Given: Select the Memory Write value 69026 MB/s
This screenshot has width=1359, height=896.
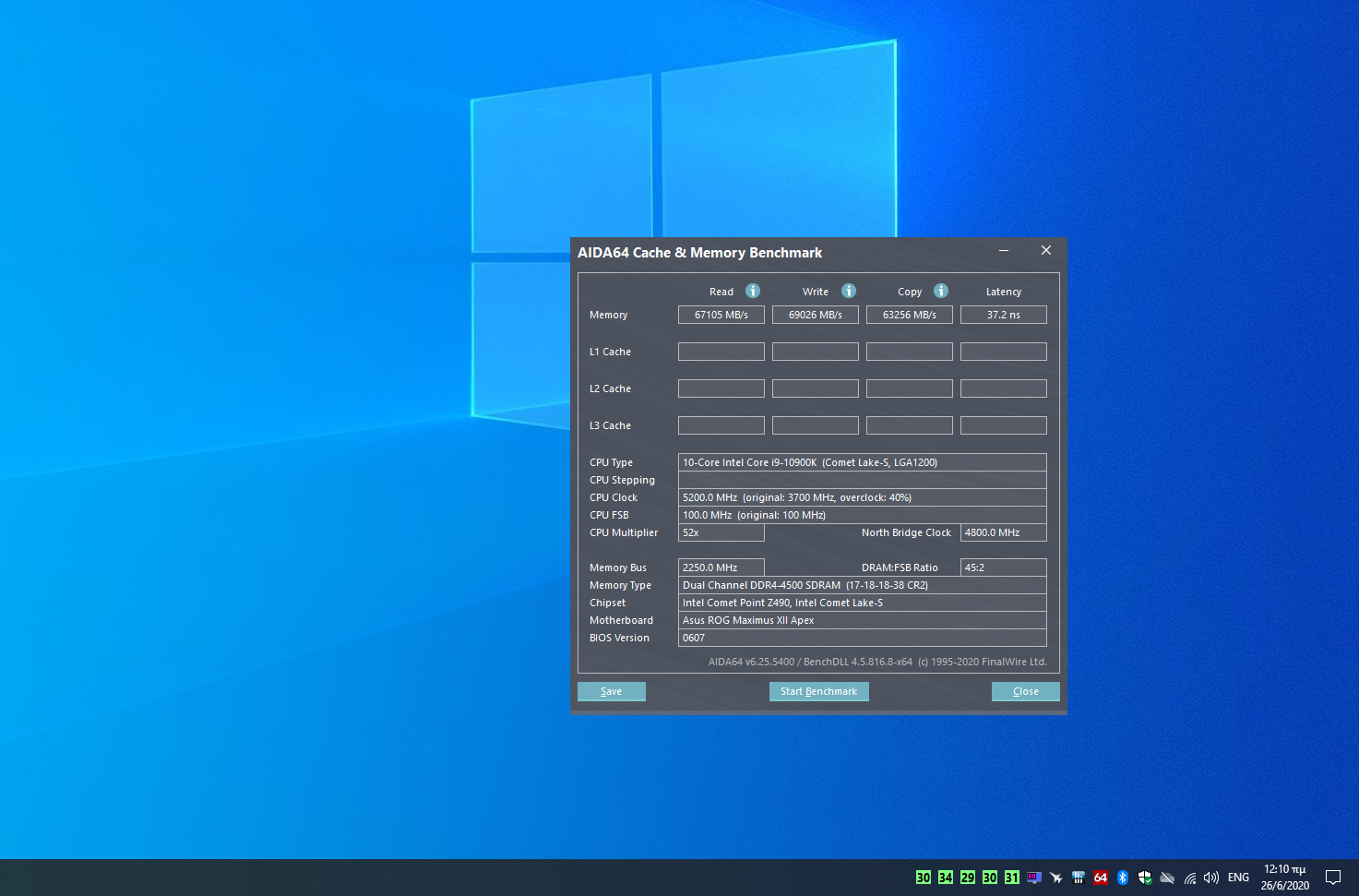Looking at the screenshot, I should pyautogui.click(x=816, y=315).
